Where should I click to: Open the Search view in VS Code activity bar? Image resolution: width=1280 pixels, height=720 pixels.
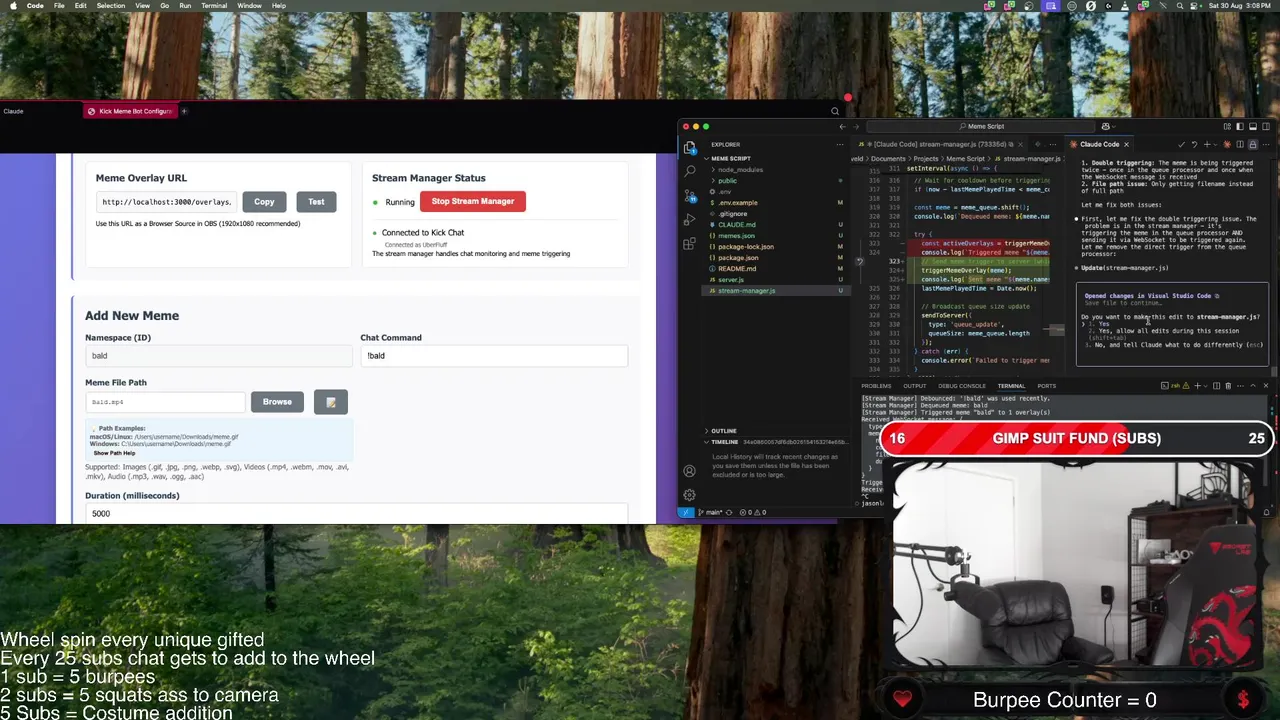689,171
